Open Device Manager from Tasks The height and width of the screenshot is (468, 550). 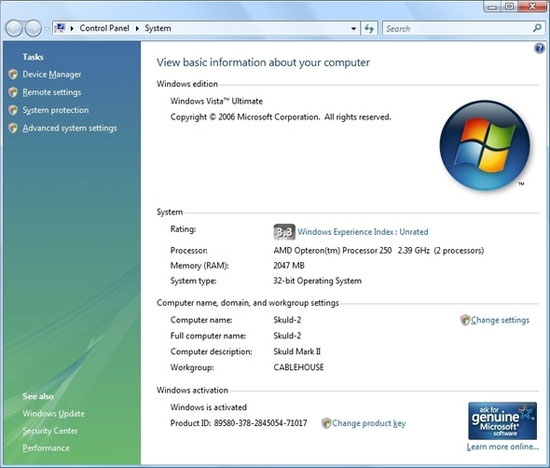pos(52,74)
